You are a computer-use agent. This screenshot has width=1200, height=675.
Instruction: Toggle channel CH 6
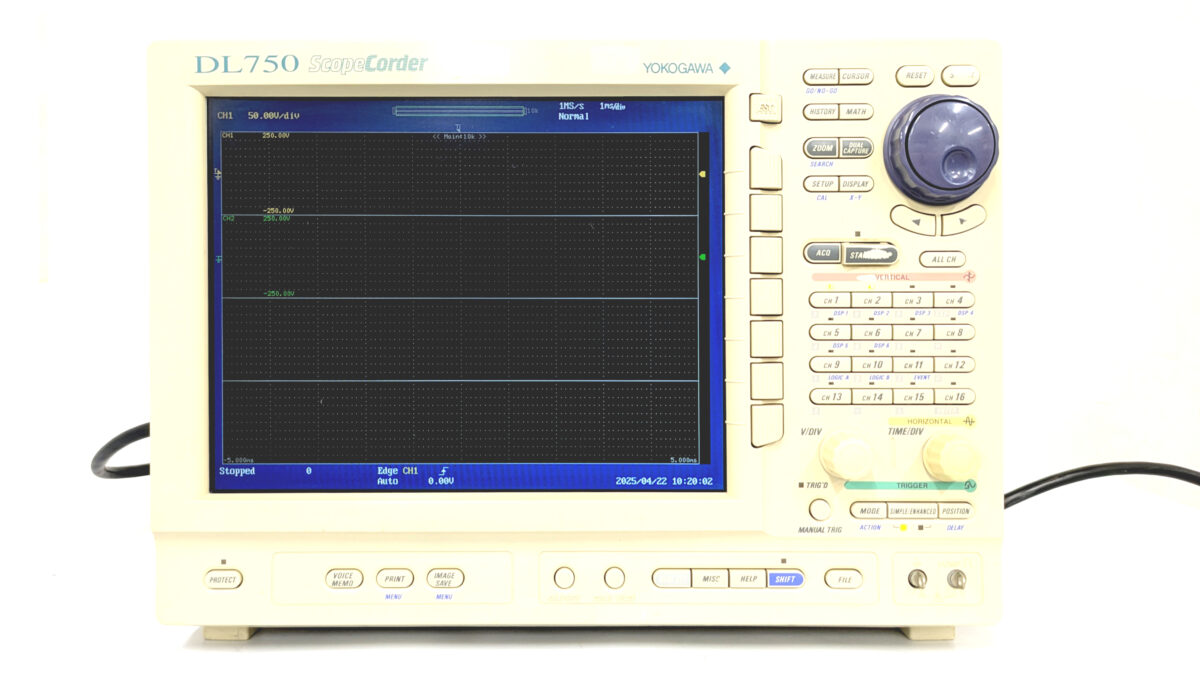871,333
